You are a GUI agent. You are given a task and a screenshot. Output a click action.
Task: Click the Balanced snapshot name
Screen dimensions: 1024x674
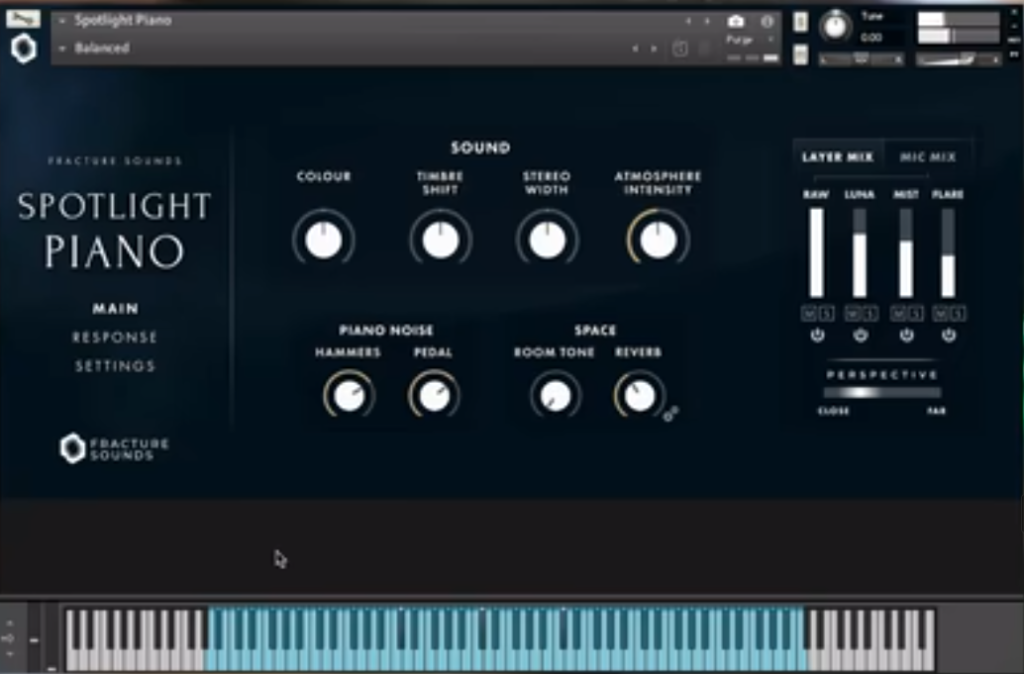click(102, 48)
